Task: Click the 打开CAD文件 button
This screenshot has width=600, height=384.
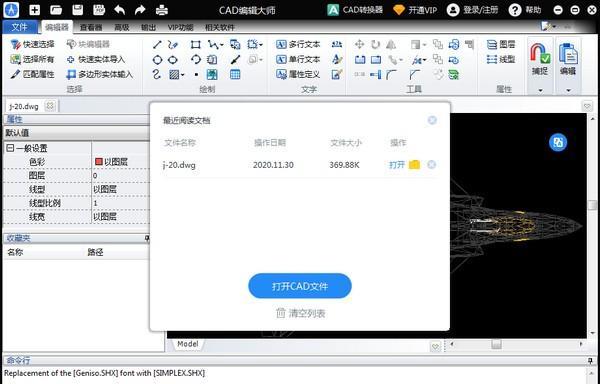Action: pyautogui.click(x=300, y=286)
